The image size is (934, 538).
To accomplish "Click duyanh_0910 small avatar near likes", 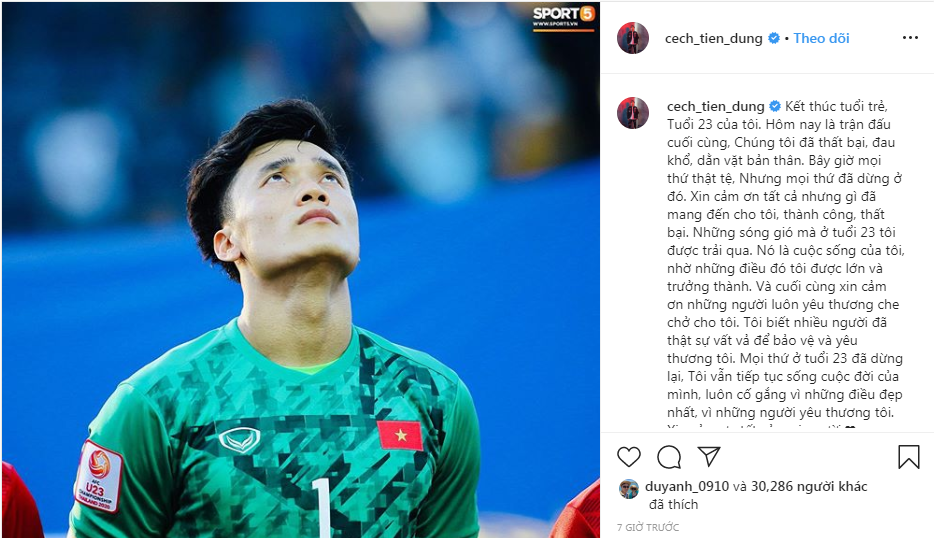I will [628, 489].
